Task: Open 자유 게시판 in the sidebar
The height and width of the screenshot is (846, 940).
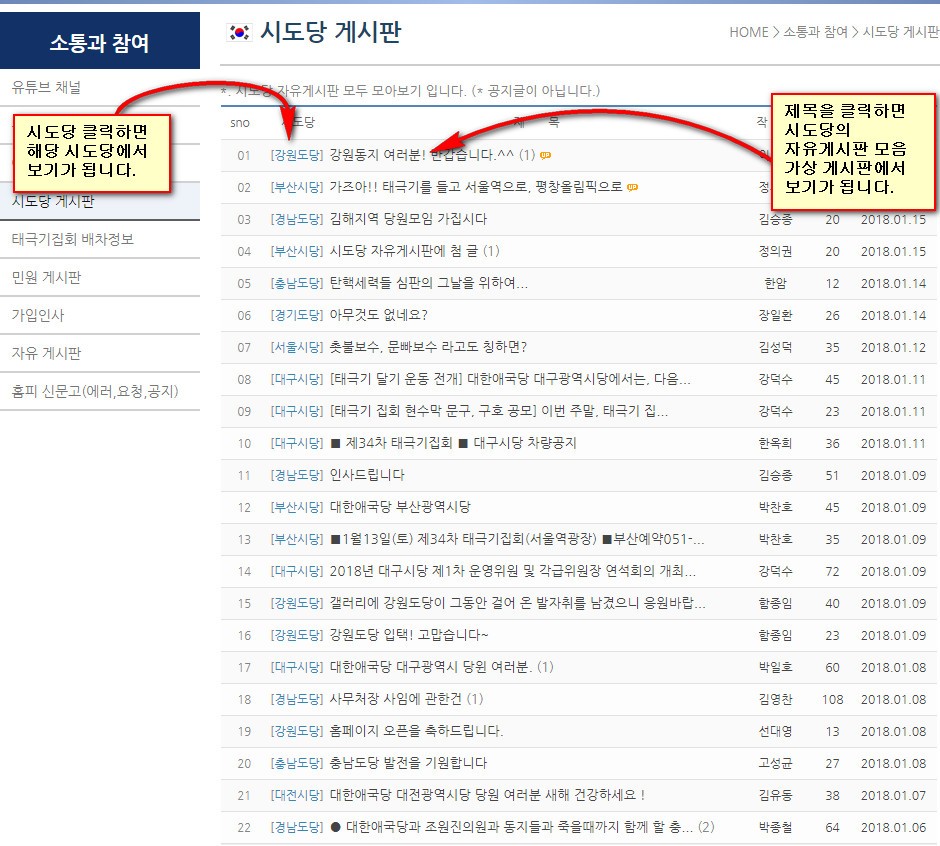Action: [x=46, y=353]
